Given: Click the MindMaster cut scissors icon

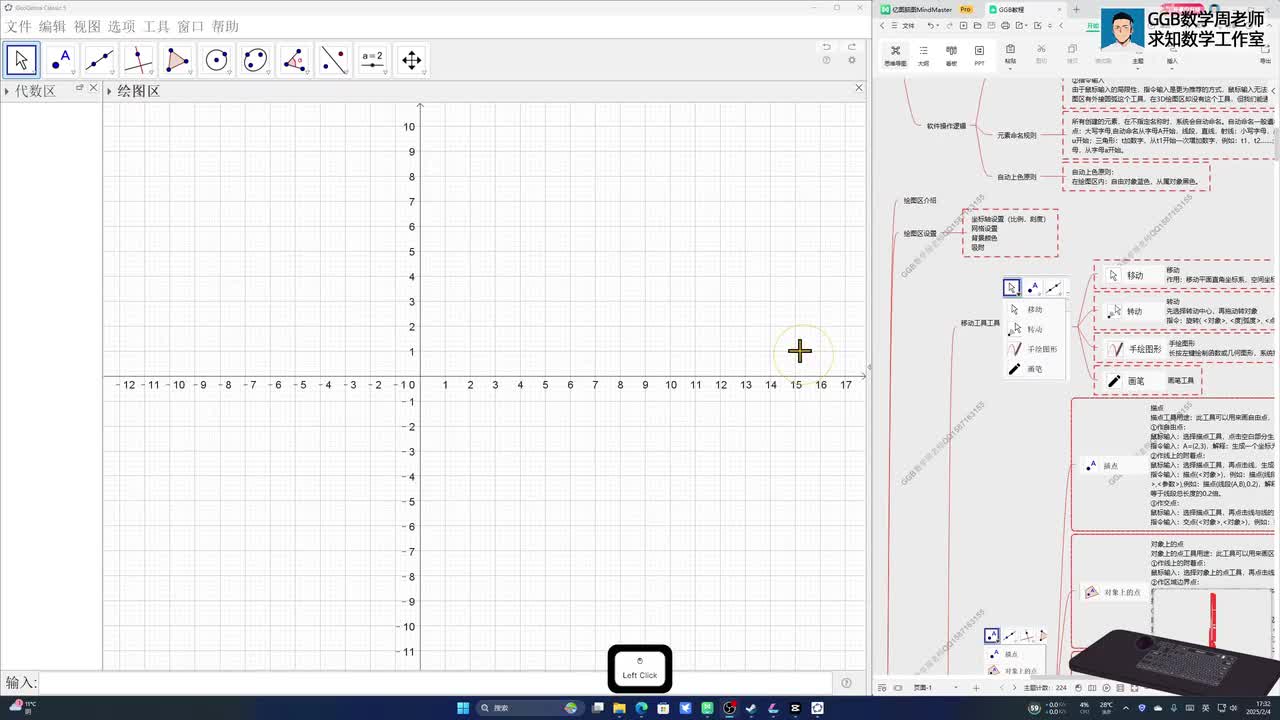Looking at the screenshot, I should coord(1041,50).
